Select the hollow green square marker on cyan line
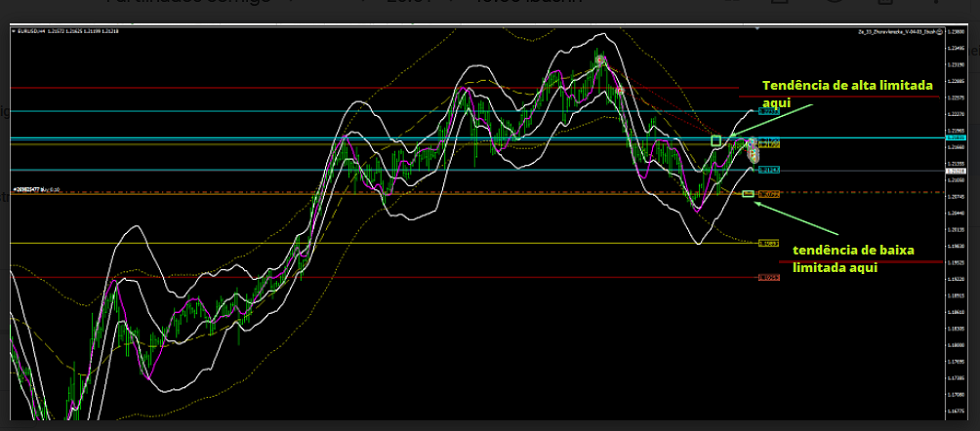Viewport: 980px width, 431px height. click(x=716, y=141)
